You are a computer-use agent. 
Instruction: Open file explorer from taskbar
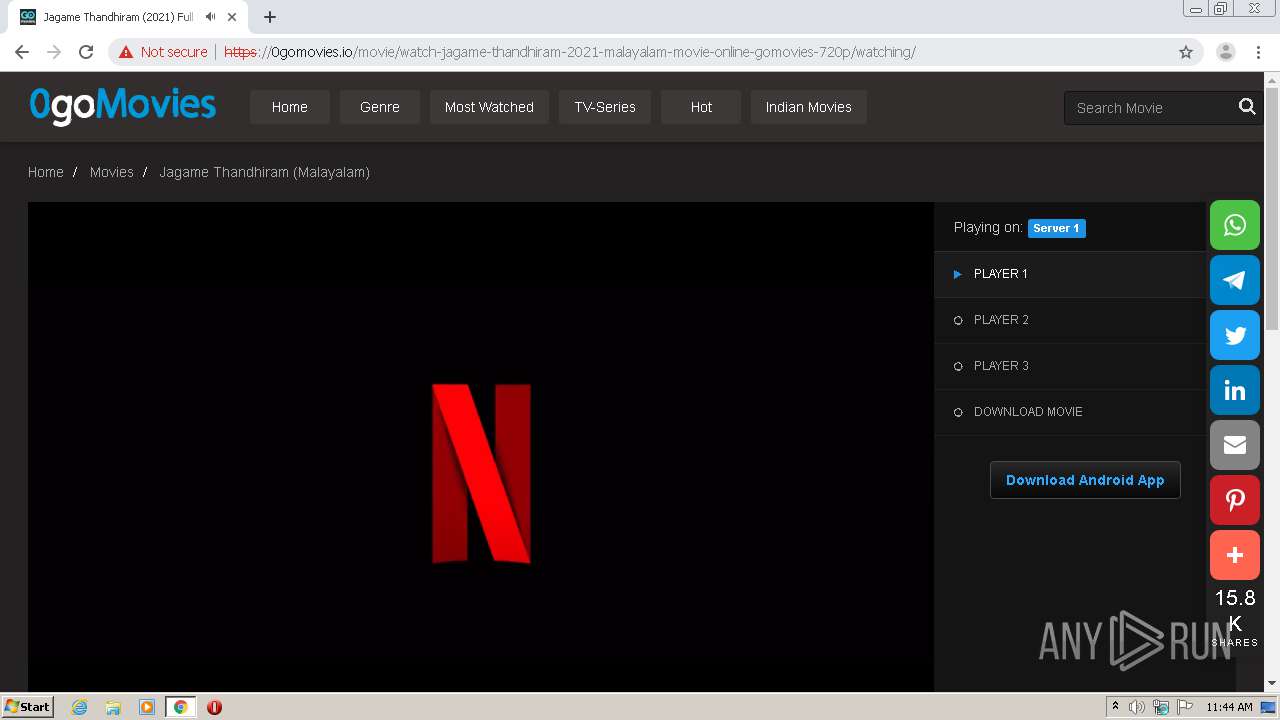113,707
